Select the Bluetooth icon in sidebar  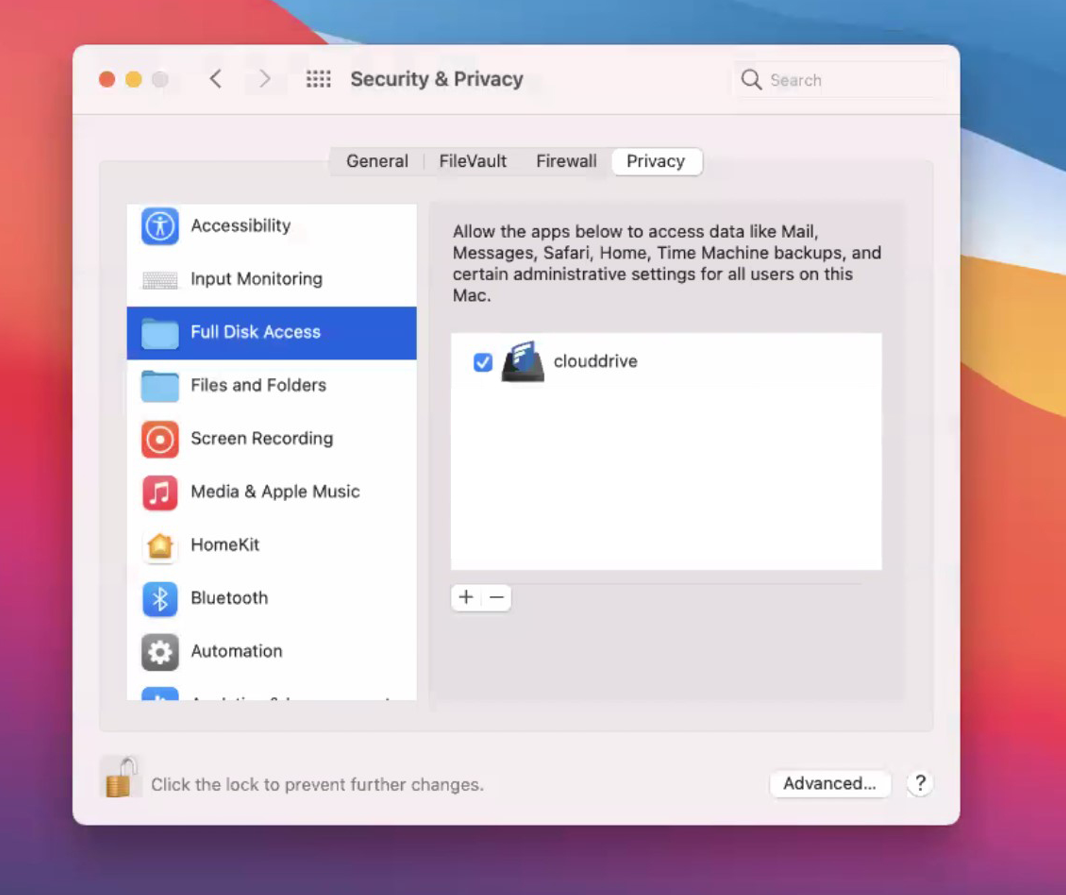(x=160, y=598)
